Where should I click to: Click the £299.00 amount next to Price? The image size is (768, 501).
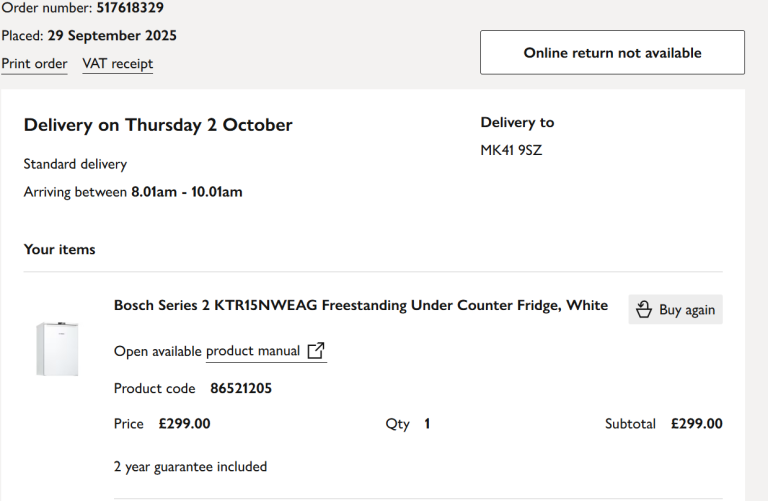click(185, 424)
